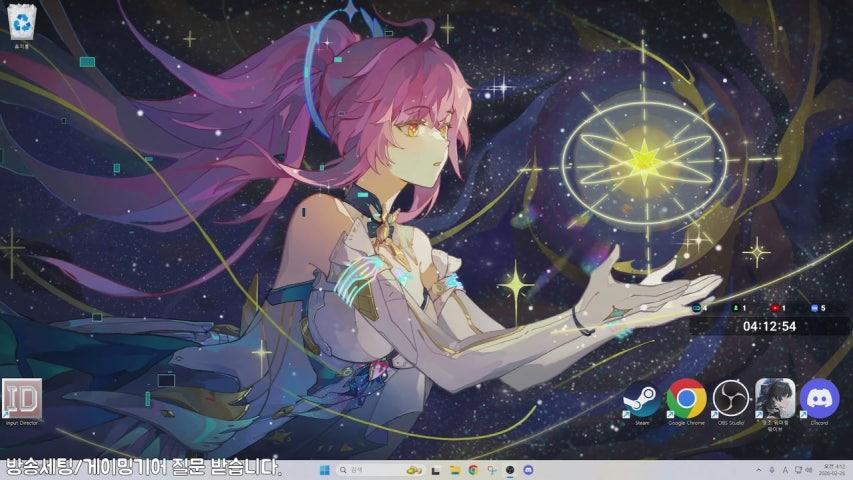
Task: Click the viewer counter showing 4
Action: point(700,308)
